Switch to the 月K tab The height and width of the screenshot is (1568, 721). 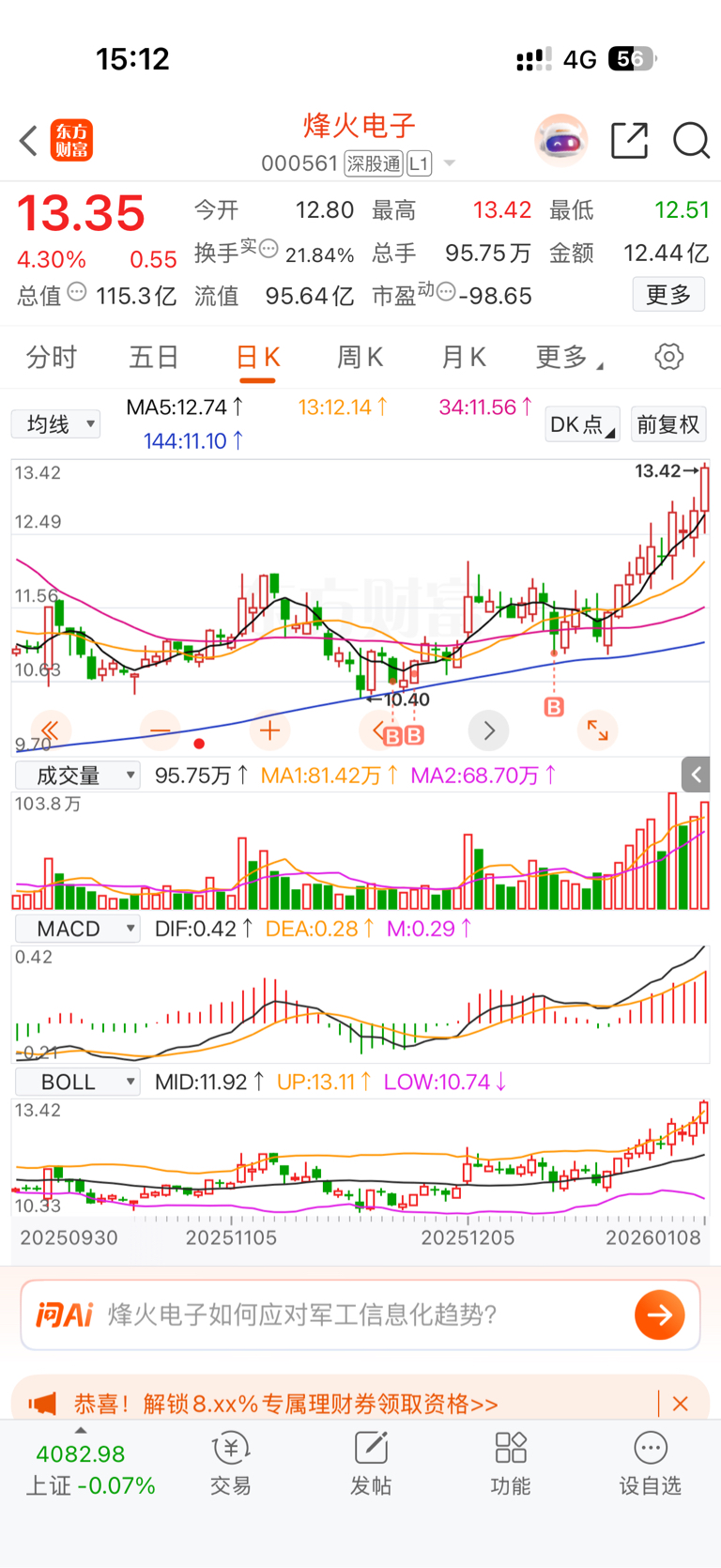pos(464,357)
